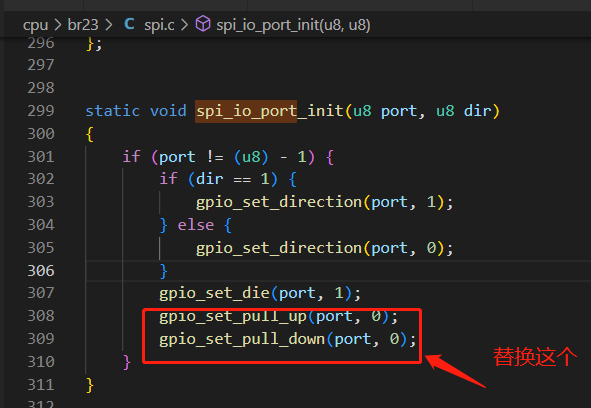
Task: Expand the chevron after cpu breadcrumb
Action: (58, 25)
